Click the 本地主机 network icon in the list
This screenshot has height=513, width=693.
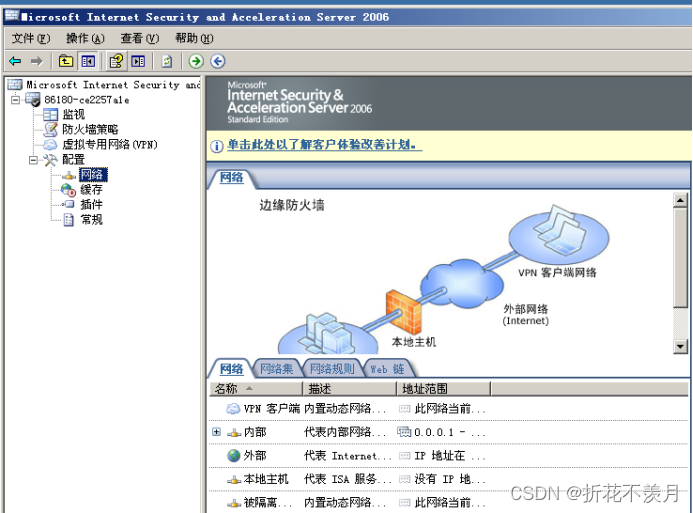(234, 479)
